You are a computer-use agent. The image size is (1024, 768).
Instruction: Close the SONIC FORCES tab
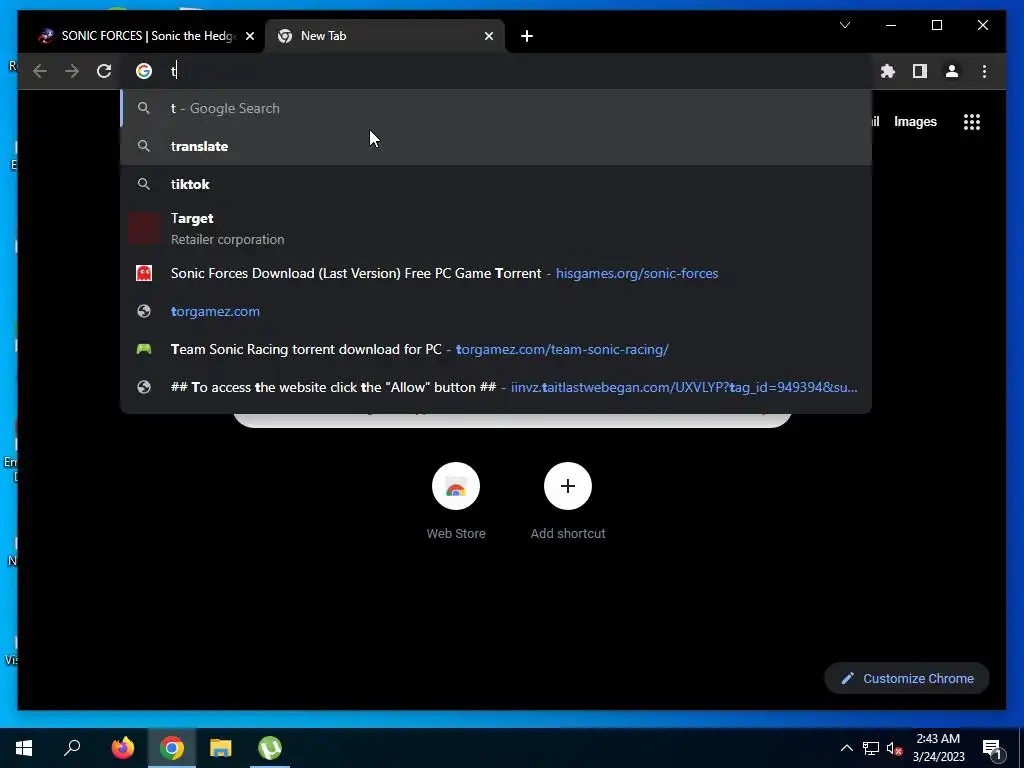point(249,36)
